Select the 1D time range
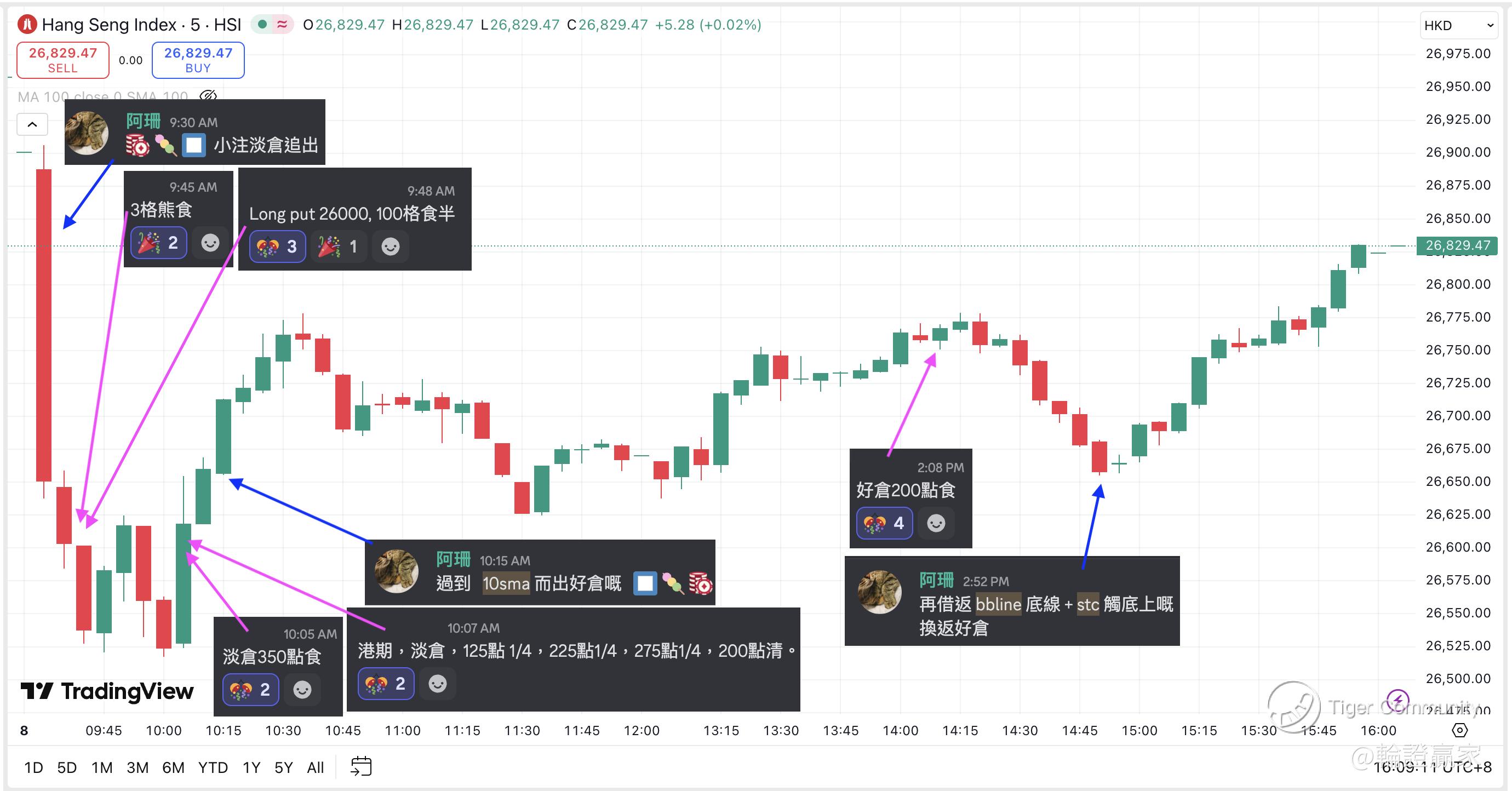Image resolution: width=1512 pixels, height=791 pixels. pos(33,767)
